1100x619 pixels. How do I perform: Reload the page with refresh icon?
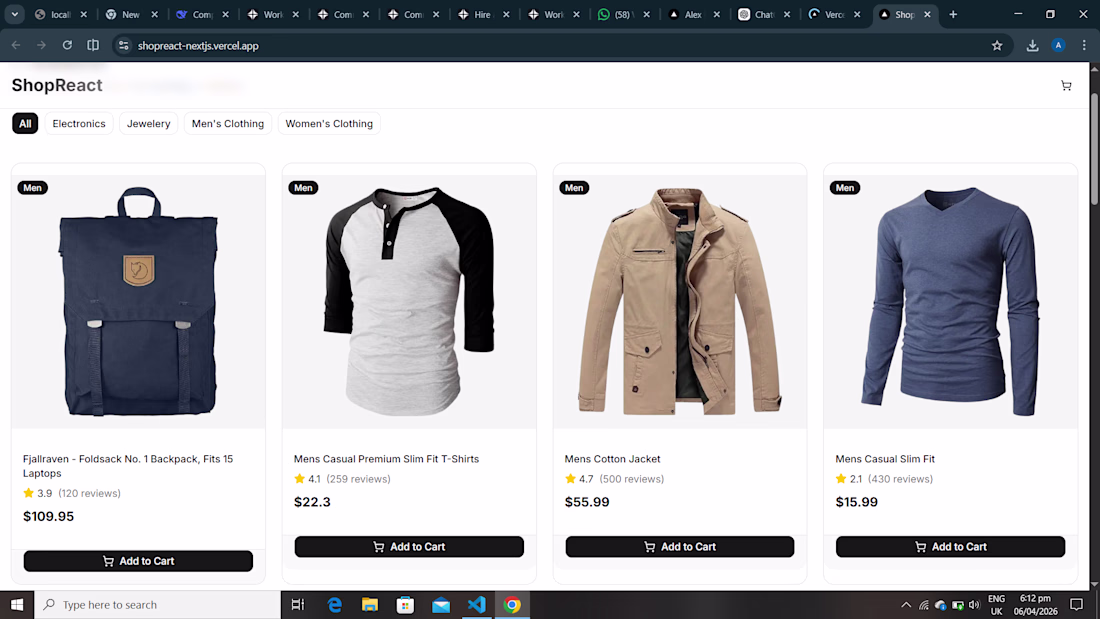67,46
